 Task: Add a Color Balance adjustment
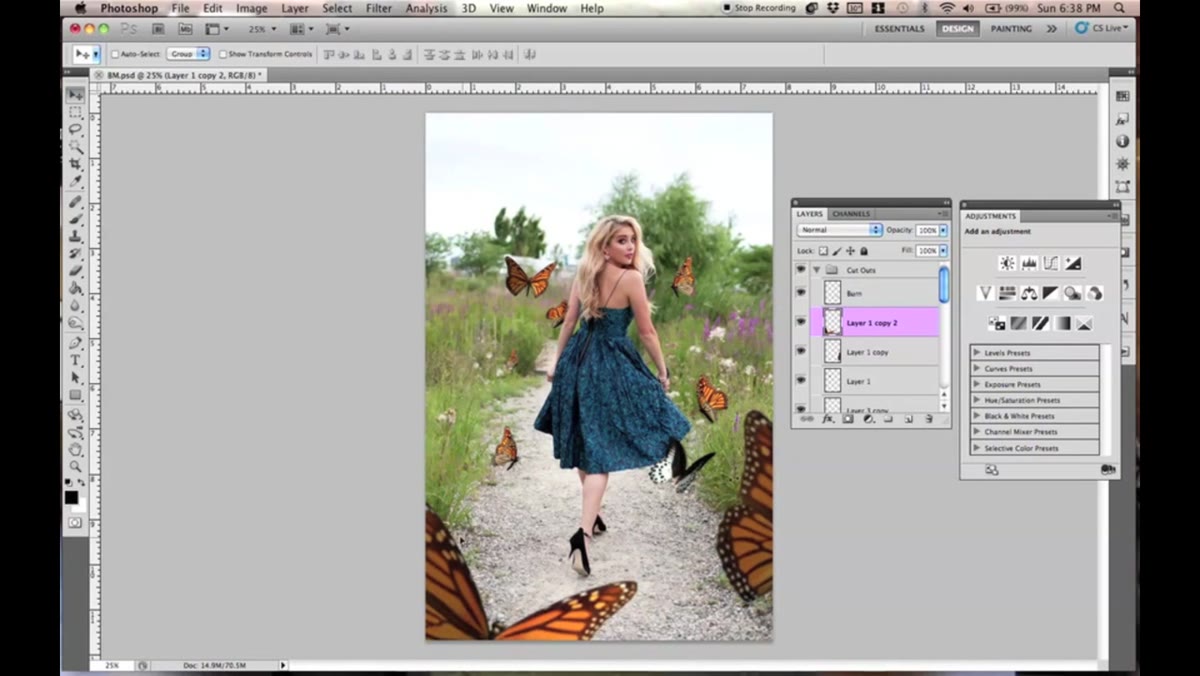[1029, 293]
